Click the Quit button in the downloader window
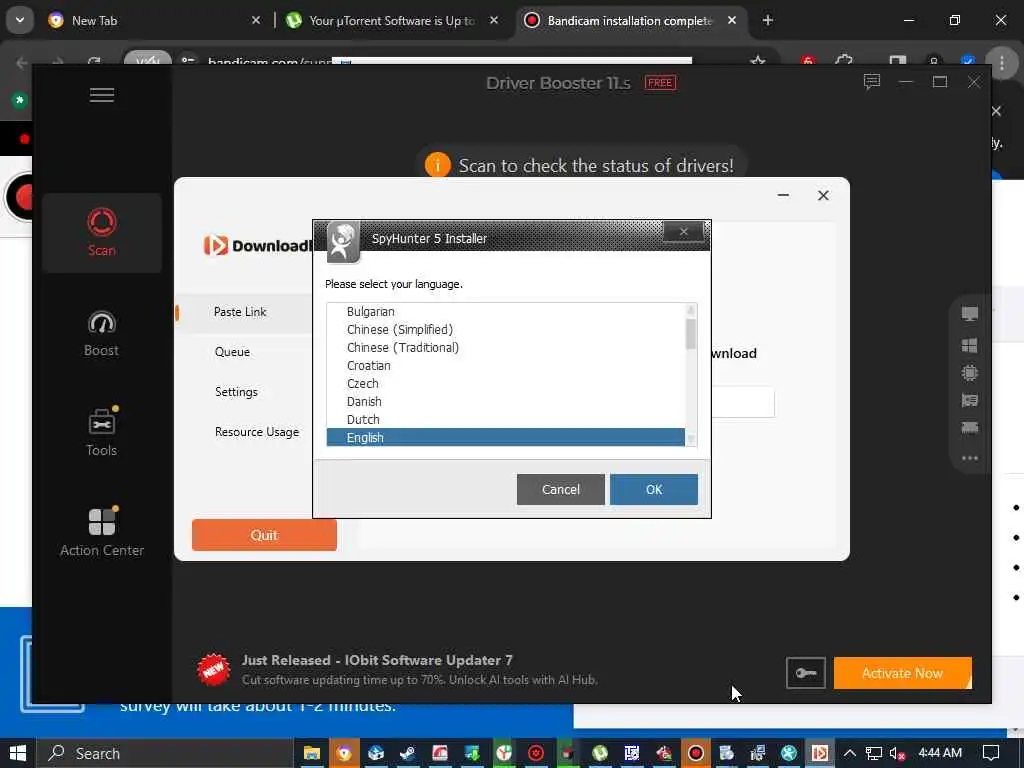This screenshot has width=1024, height=768. [x=264, y=535]
